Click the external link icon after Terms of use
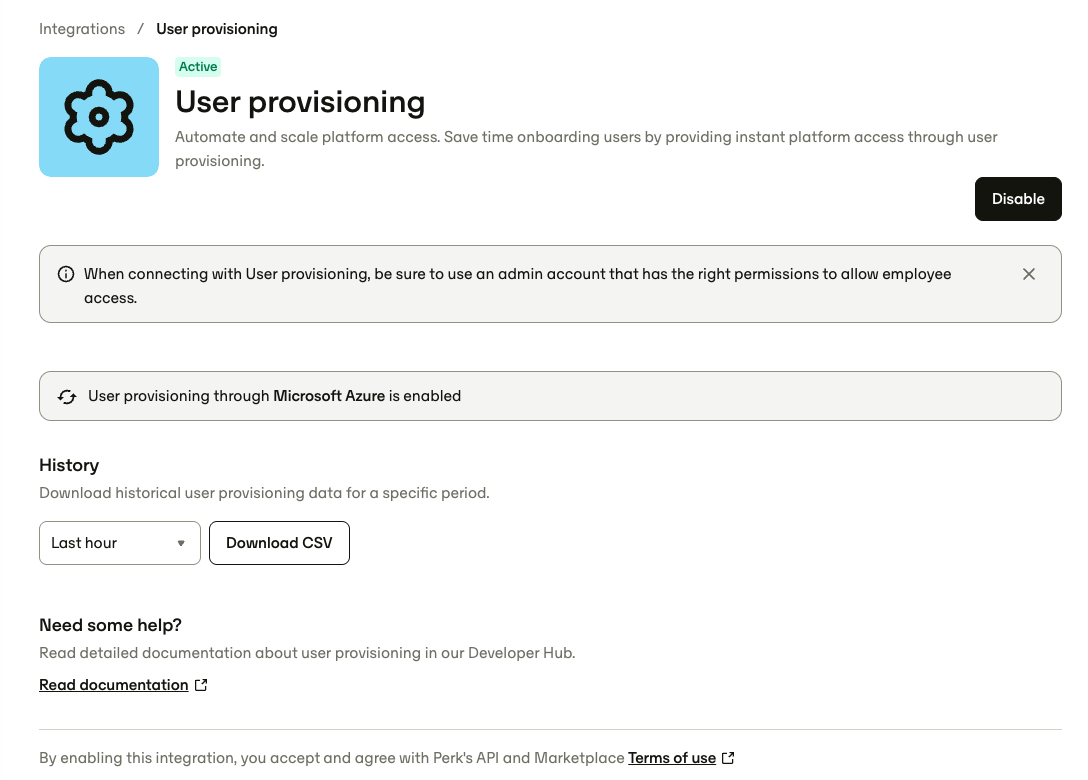The height and width of the screenshot is (780, 1088). pyautogui.click(x=728, y=758)
